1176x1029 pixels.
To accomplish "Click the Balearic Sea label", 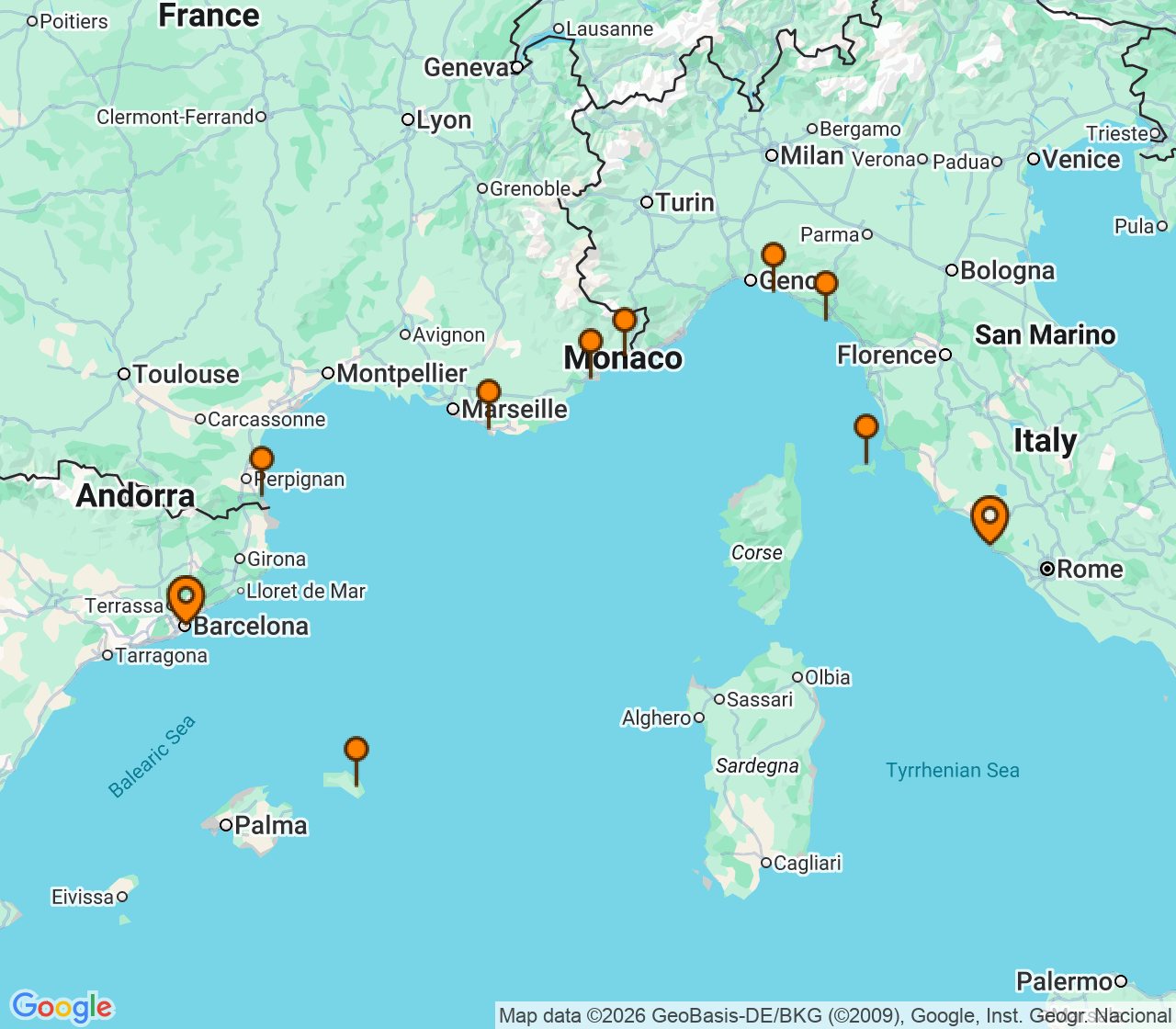I will click(153, 756).
